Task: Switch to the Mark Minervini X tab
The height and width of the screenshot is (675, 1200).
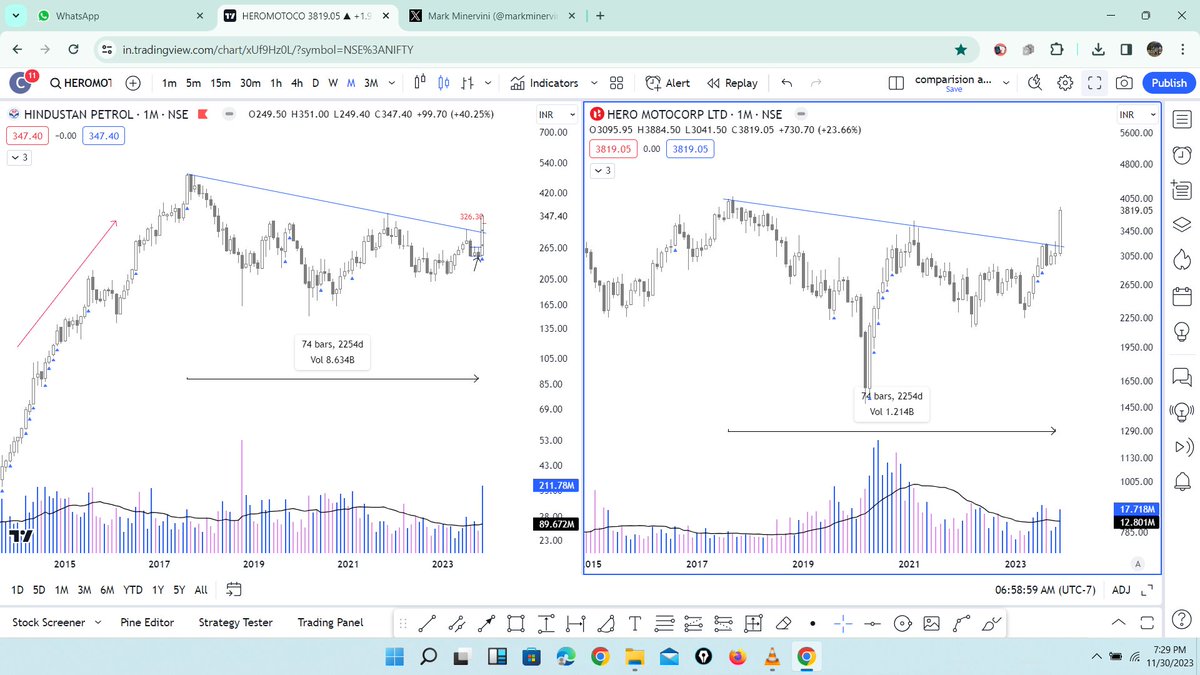Action: click(x=490, y=17)
